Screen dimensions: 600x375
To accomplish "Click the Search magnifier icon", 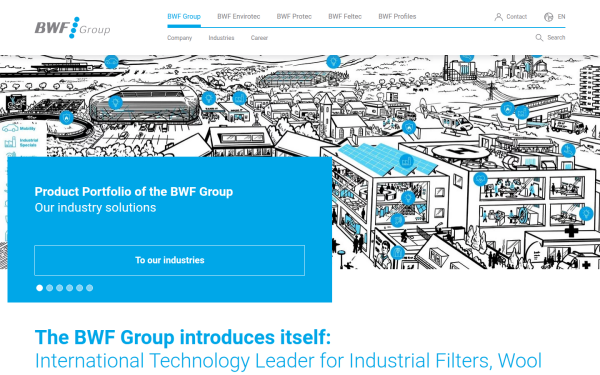I will click(539, 38).
